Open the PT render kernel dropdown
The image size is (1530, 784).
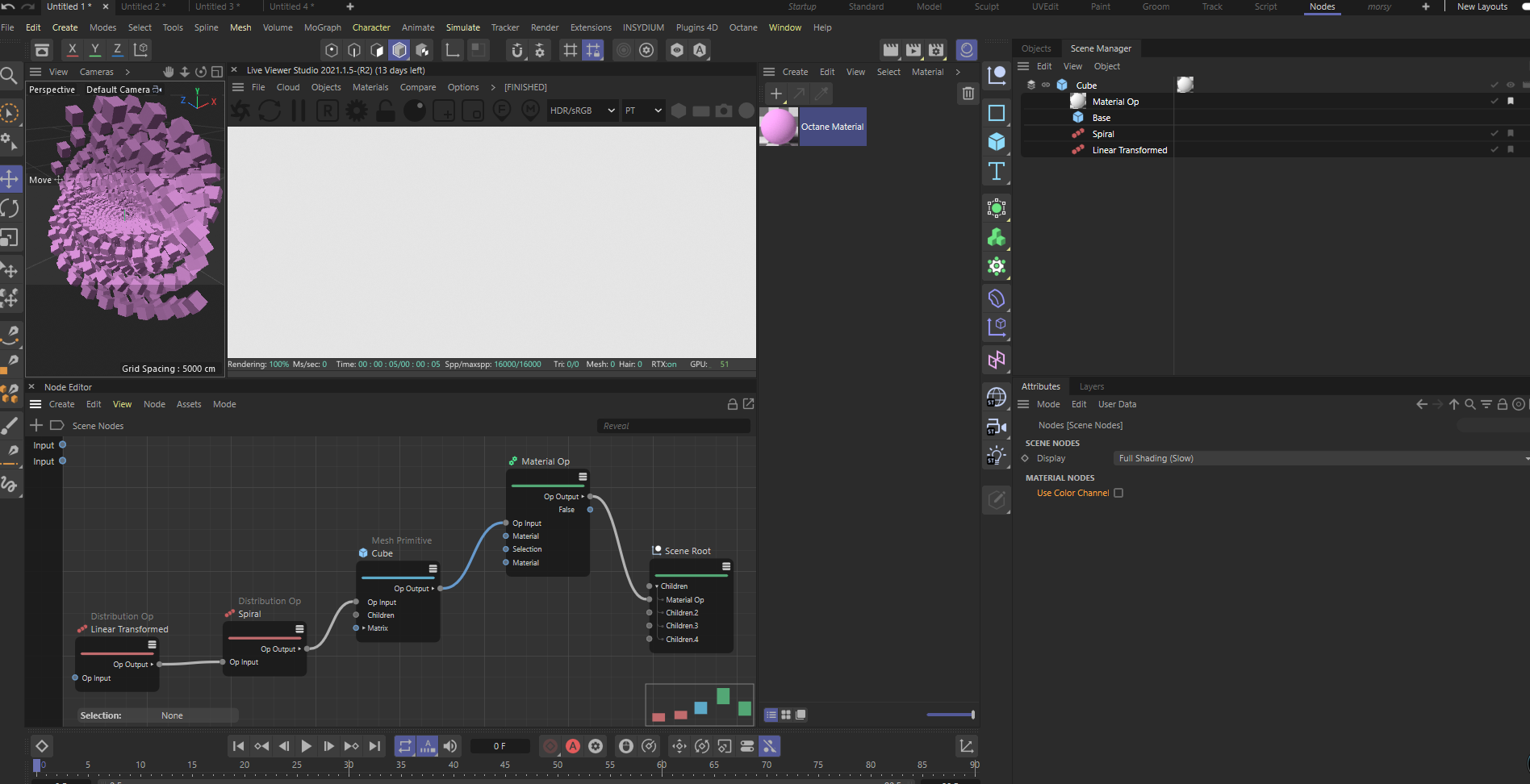pyautogui.click(x=643, y=111)
